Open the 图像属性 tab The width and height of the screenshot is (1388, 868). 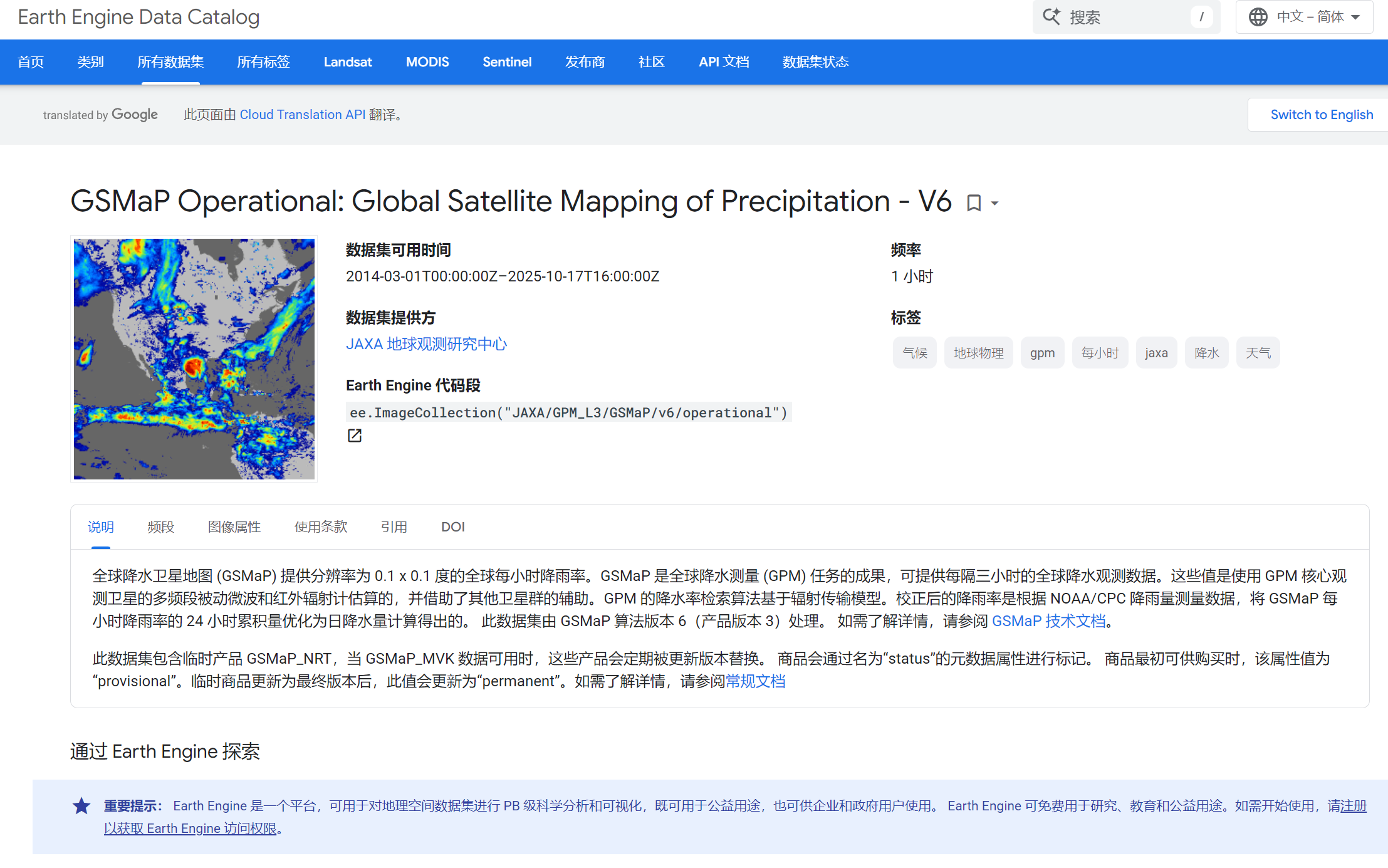[234, 527]
